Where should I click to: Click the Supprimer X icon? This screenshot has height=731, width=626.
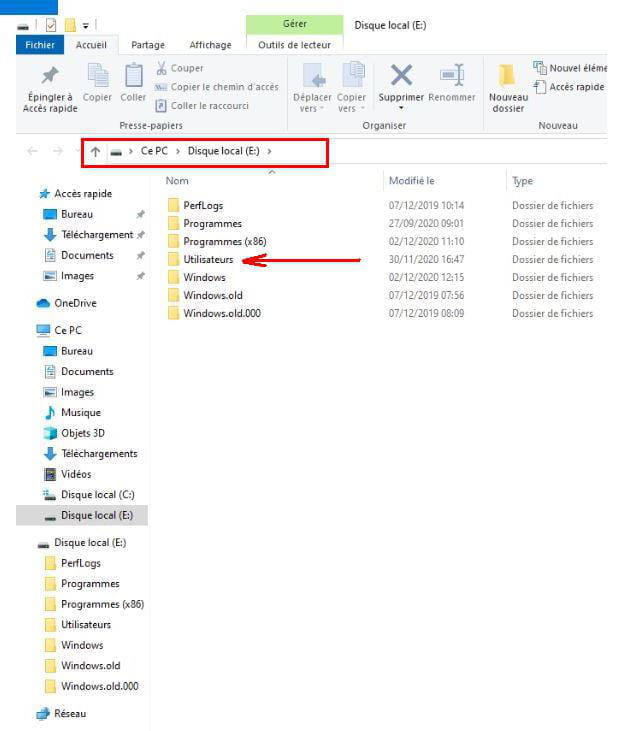(401, 75)
